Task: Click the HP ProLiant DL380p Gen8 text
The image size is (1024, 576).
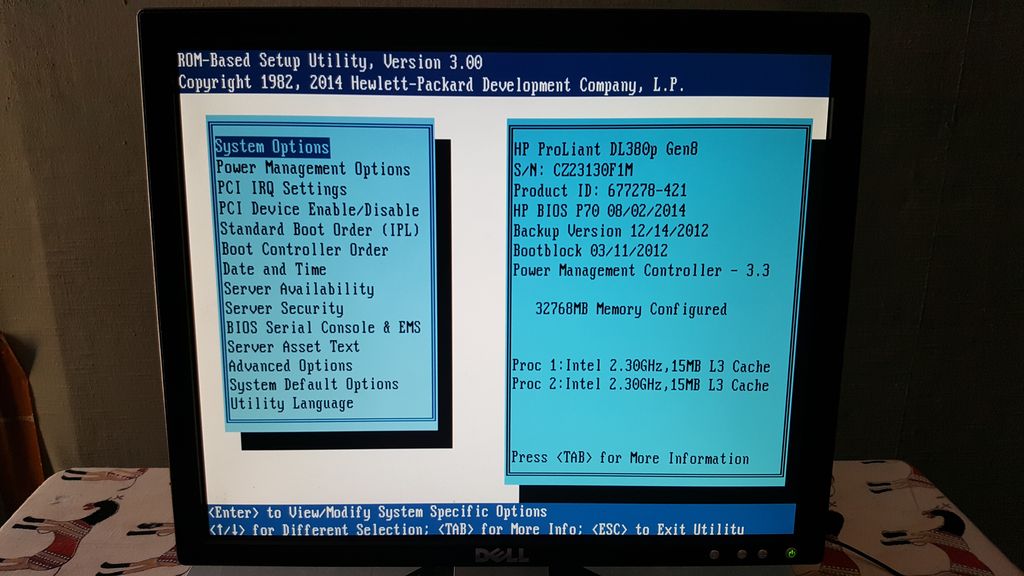Action: coord(605,149)
